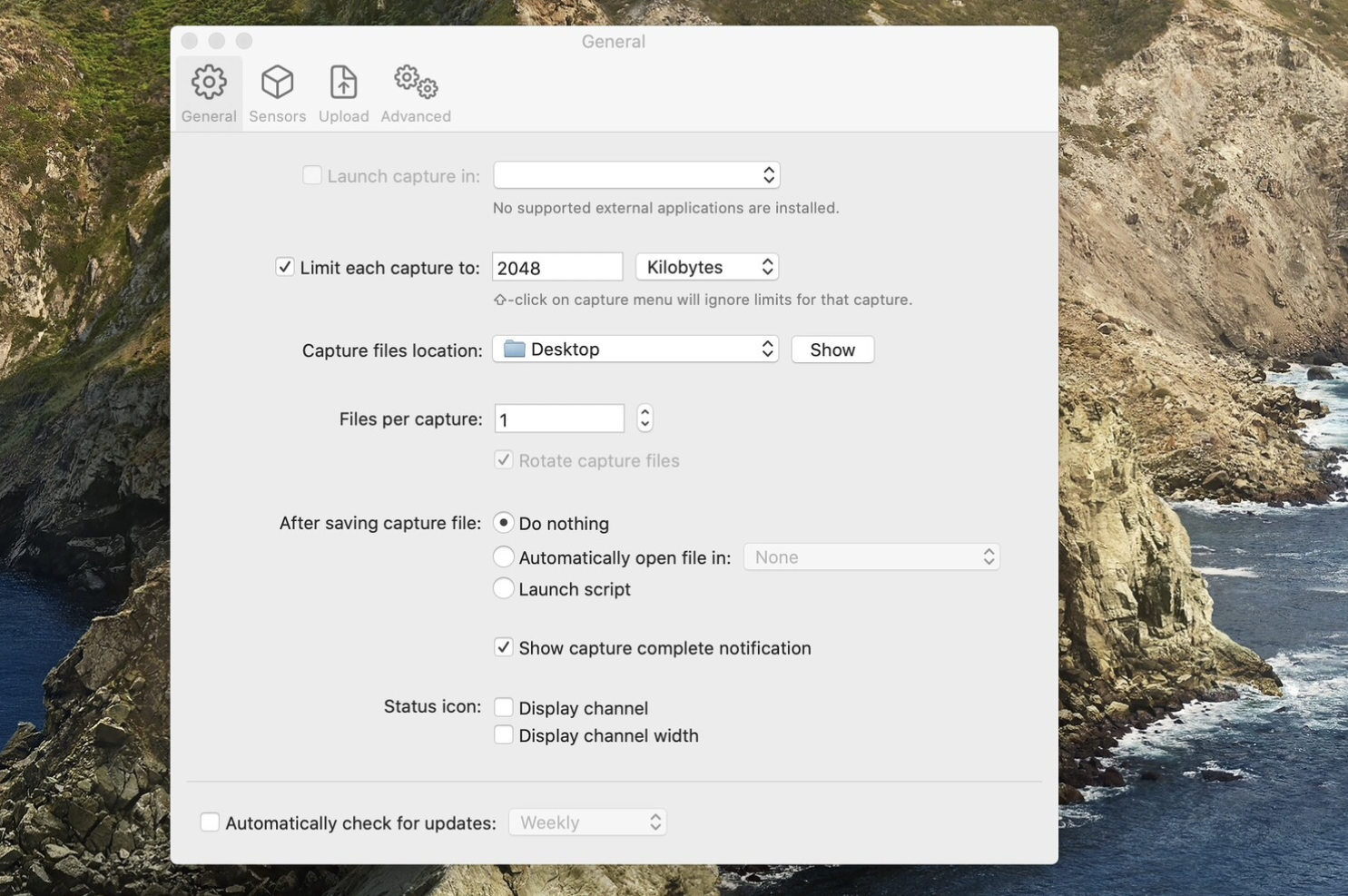This screenshot has height=896, width=1348.
Task: Click the 2048 capture size field
Action: coord(556,266)
